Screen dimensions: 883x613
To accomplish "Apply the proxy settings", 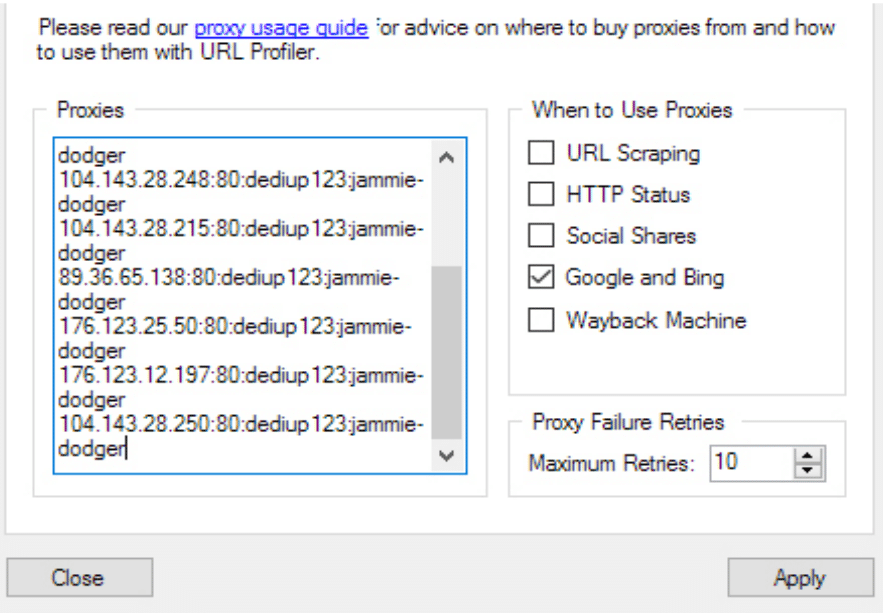I will point(800,578).
